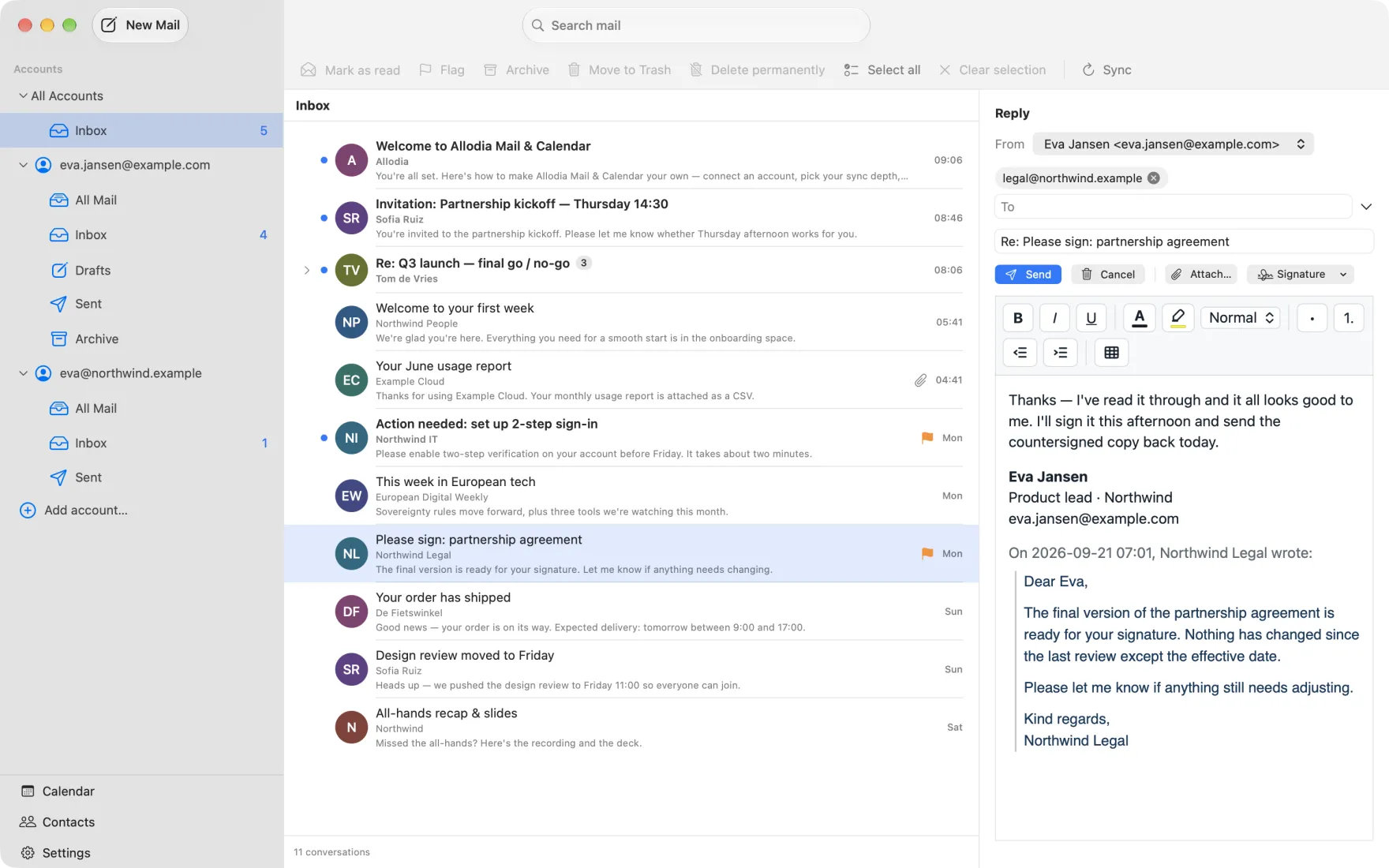Open Sent under eva@northwind.example
This screenshot has height=868, width=1389.
coord(142,477)
